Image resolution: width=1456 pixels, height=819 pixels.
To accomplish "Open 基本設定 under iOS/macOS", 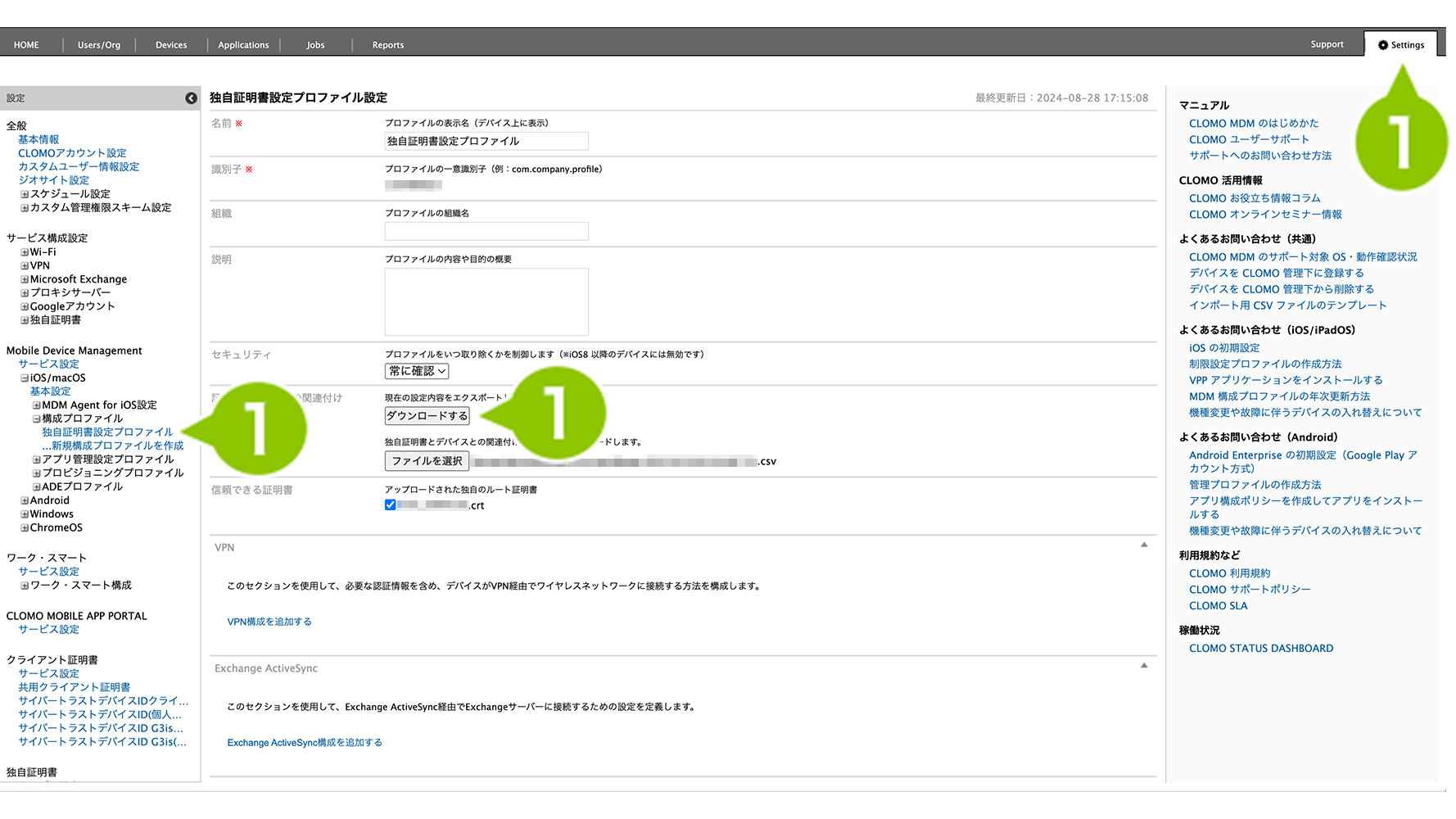I will [x=50, y=391].
